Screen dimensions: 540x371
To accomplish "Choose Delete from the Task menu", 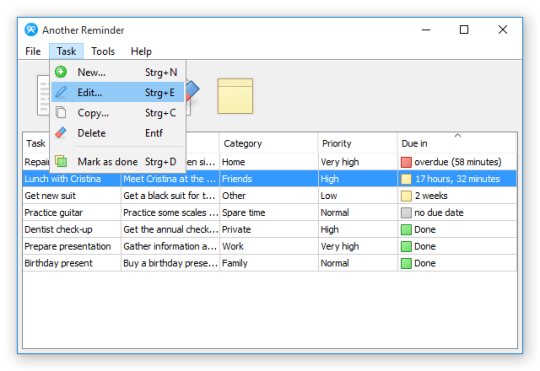I will 117,133.
